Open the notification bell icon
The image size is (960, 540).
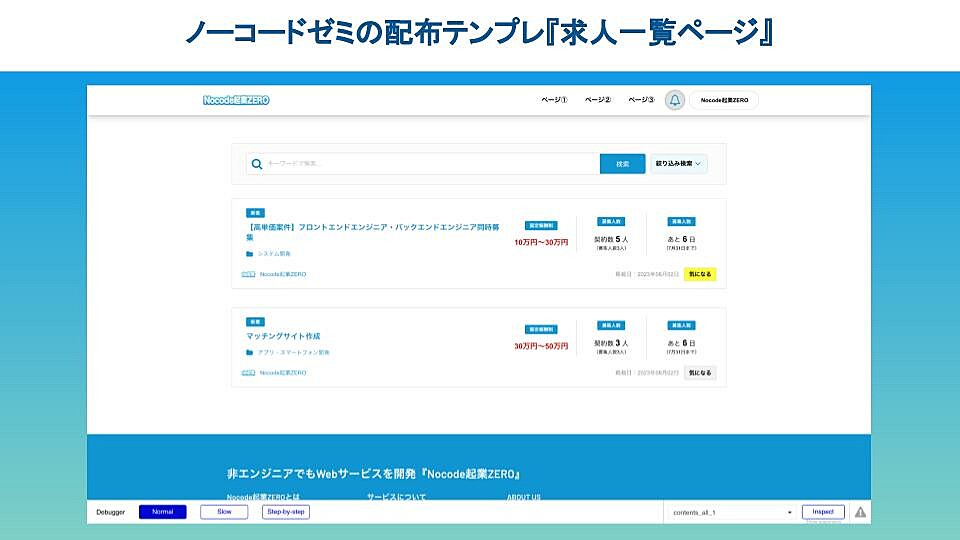(x=675, y=100)
